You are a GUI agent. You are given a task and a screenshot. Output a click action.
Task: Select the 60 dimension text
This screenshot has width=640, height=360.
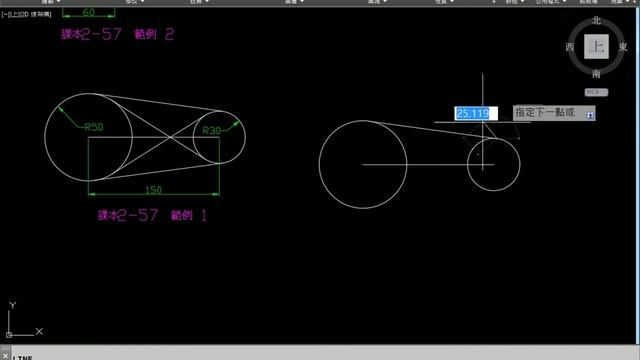(89, 13)
